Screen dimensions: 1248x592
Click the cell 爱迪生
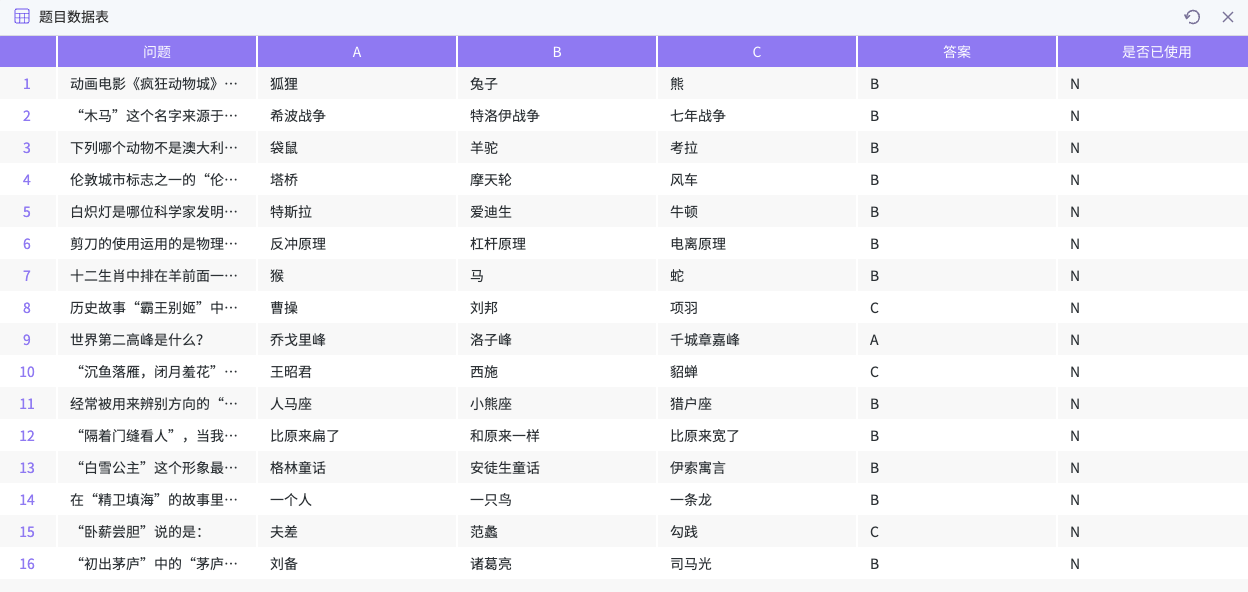coord(557,212)
